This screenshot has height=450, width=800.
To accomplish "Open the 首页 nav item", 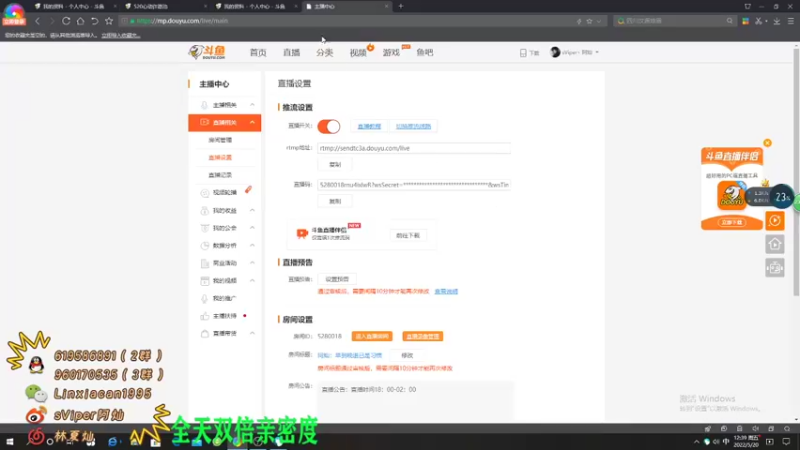I will 258,53.
